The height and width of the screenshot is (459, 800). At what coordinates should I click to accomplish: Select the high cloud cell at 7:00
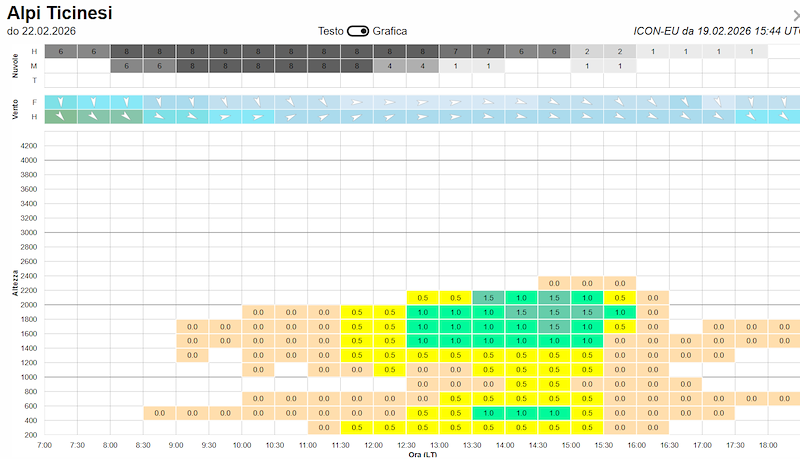61,51
